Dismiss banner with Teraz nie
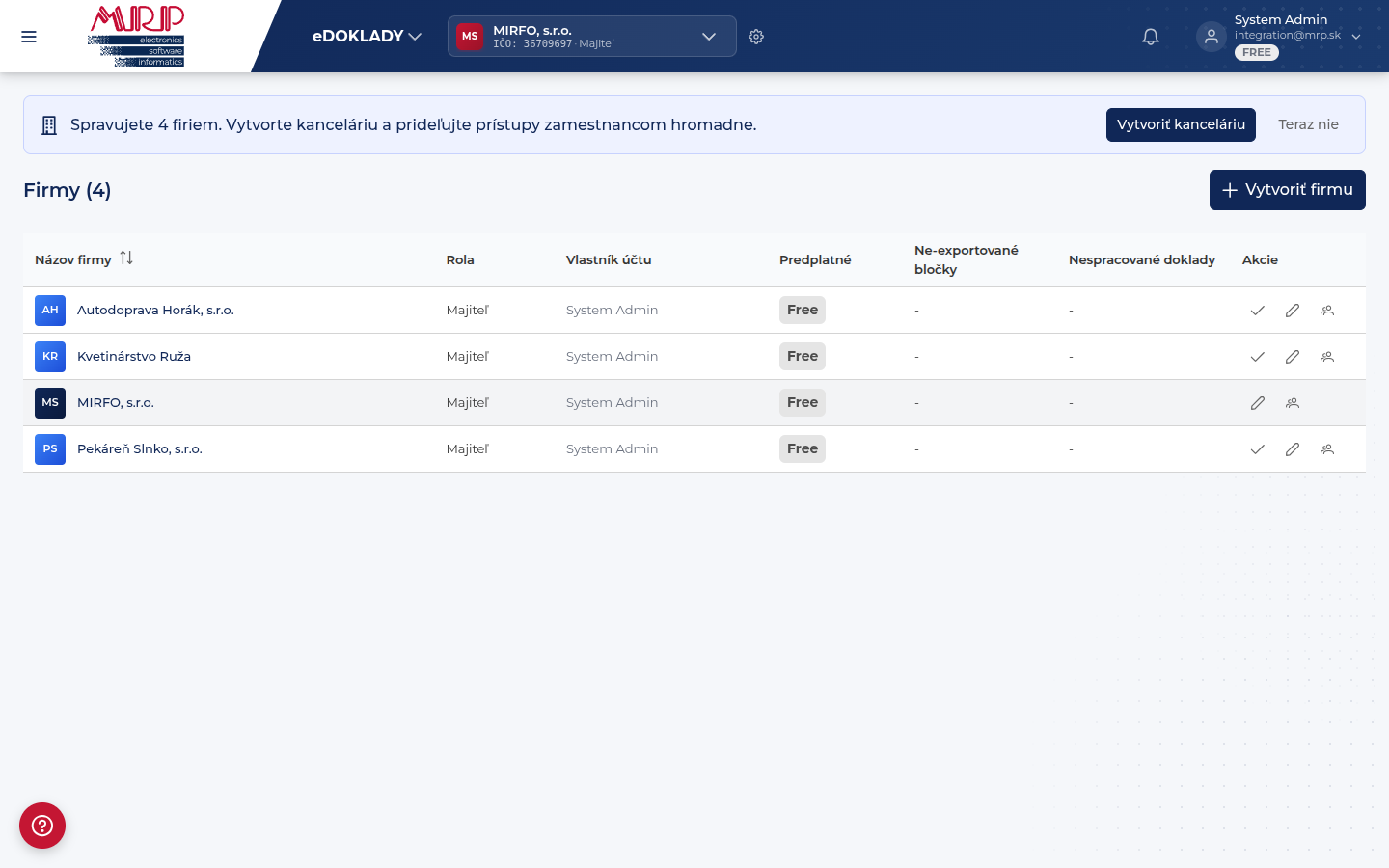Screen dimensions: 1389x868 point(1308,124)
